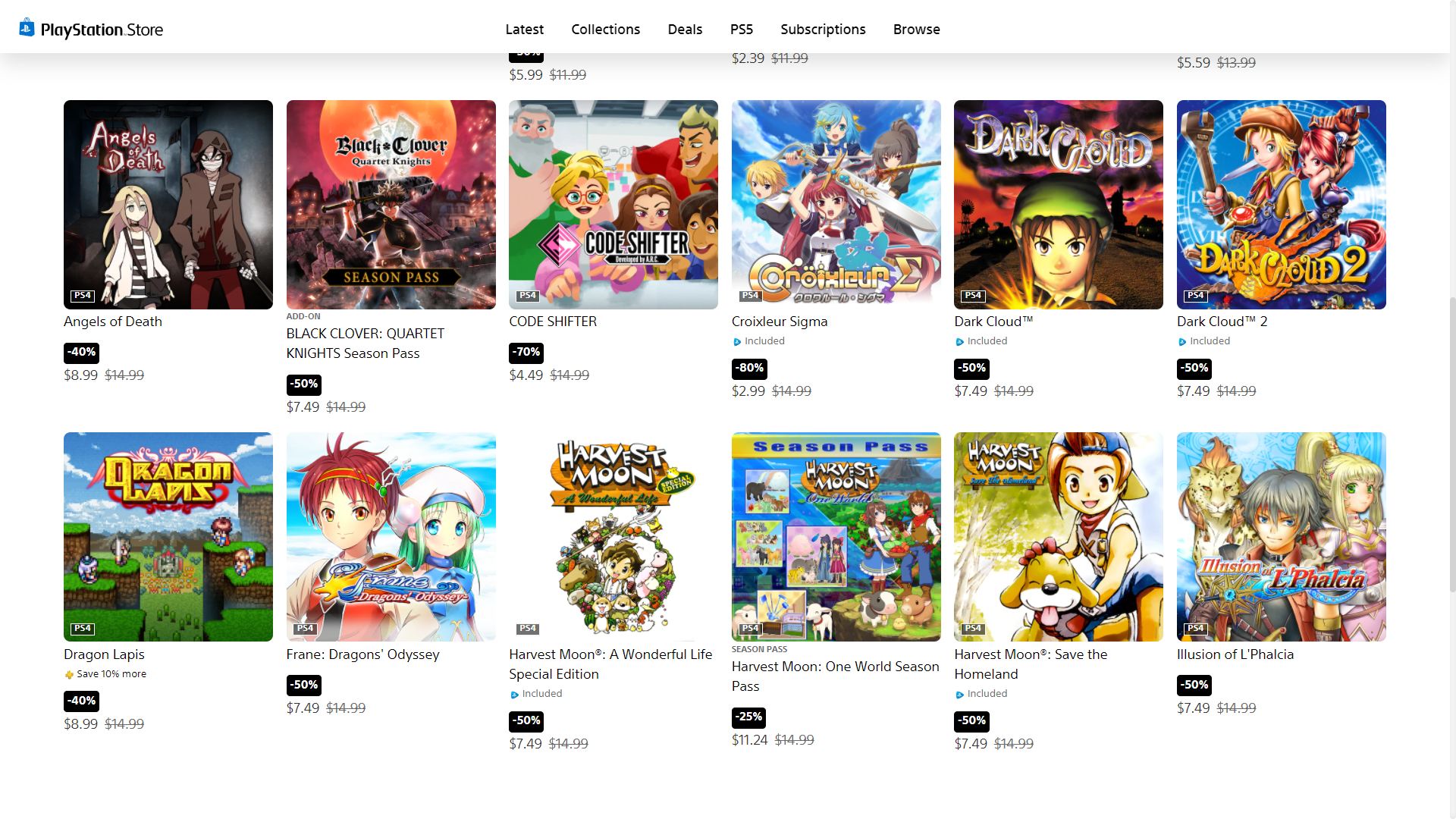
Task: Click the PlayStation Store logo icon
Action: [x=27, y=28]
